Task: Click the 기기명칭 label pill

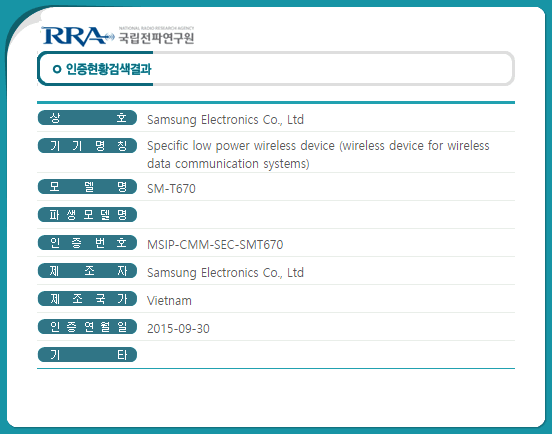Action: (x=87, y=146)
